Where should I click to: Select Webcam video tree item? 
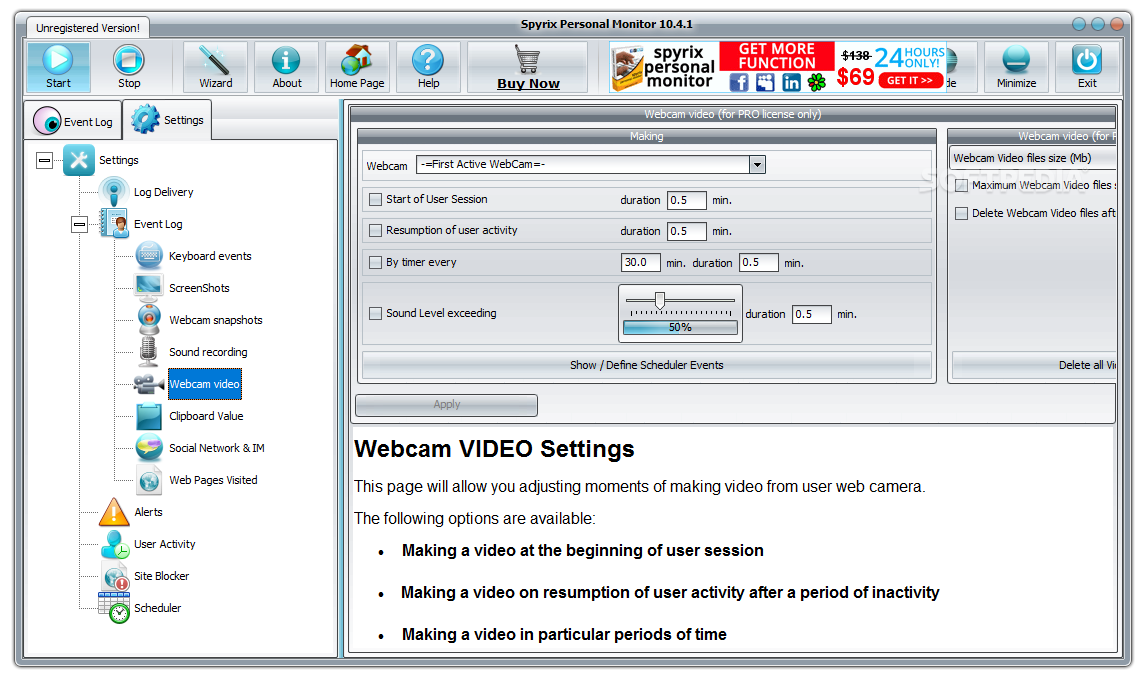204,384
